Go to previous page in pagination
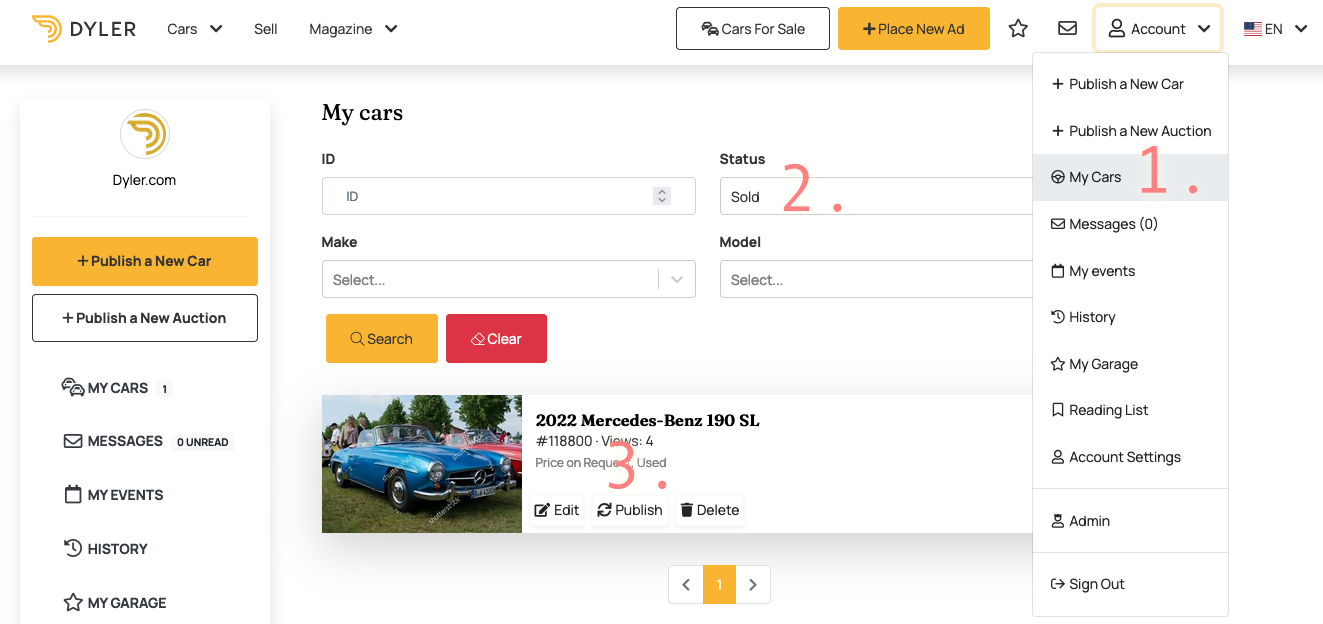The image size is (1323, 624). pos(686,585)
